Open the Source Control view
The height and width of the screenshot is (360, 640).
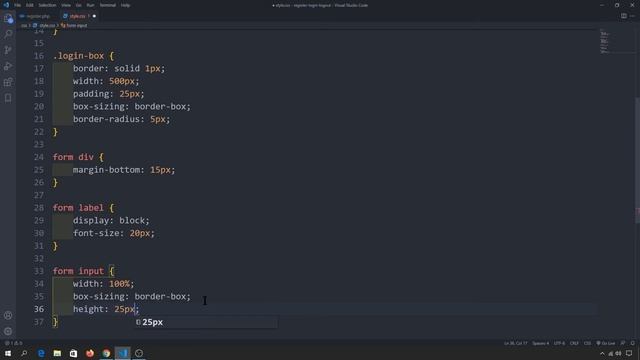pos(8,50)
